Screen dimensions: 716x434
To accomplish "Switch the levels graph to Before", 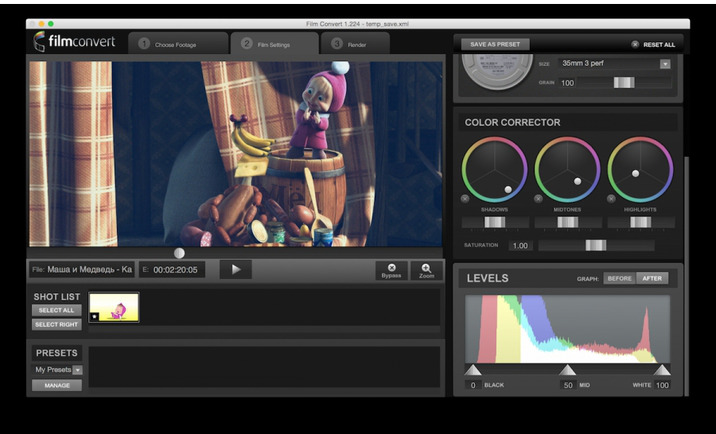I will click(620, 278).
